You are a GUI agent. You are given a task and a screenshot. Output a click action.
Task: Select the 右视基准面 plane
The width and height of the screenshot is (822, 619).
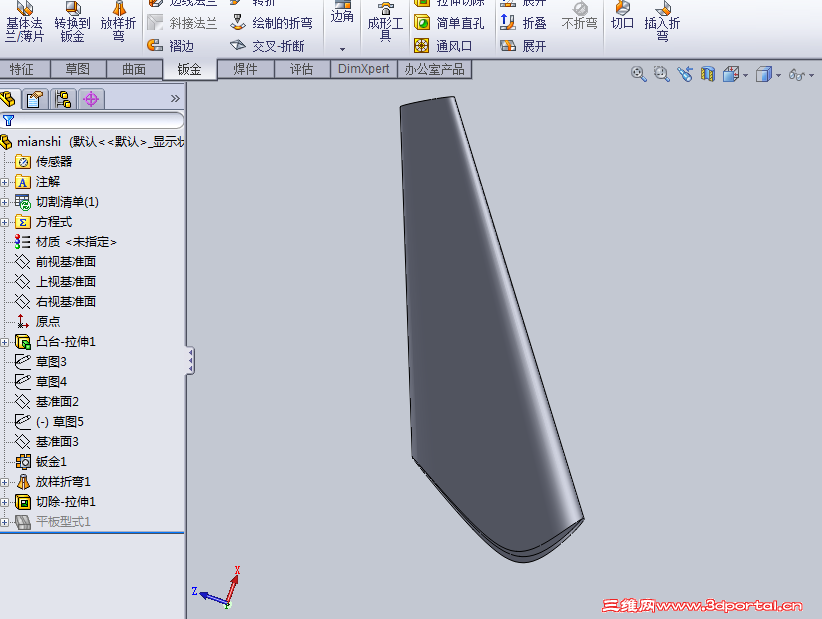[56, 302]
